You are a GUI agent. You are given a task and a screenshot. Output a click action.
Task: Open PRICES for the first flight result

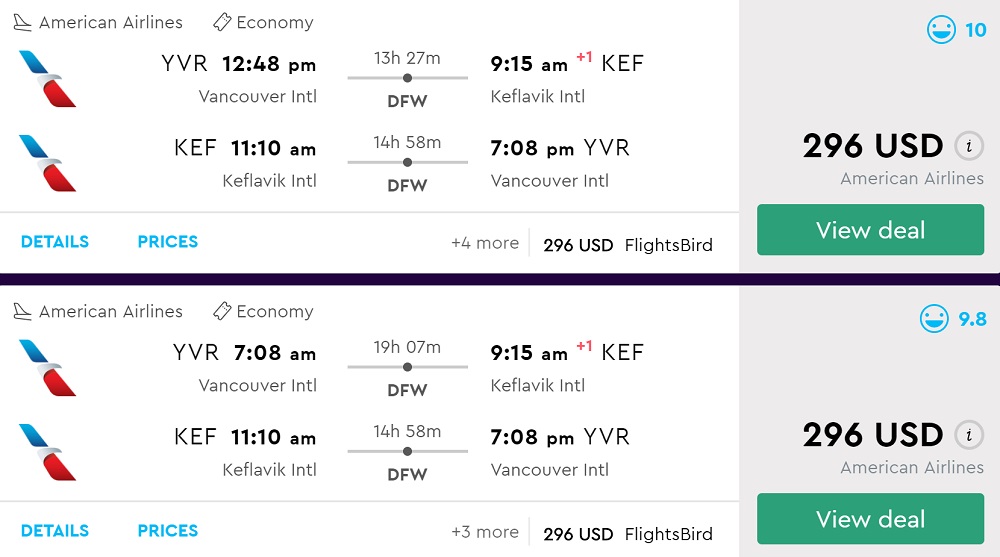coord(168,242)
